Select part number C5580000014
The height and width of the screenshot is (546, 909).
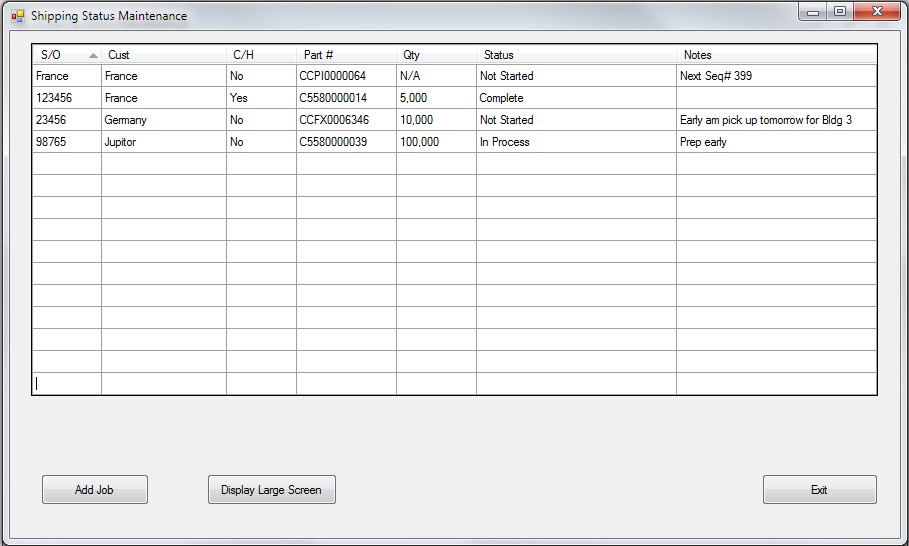(346, 98)
